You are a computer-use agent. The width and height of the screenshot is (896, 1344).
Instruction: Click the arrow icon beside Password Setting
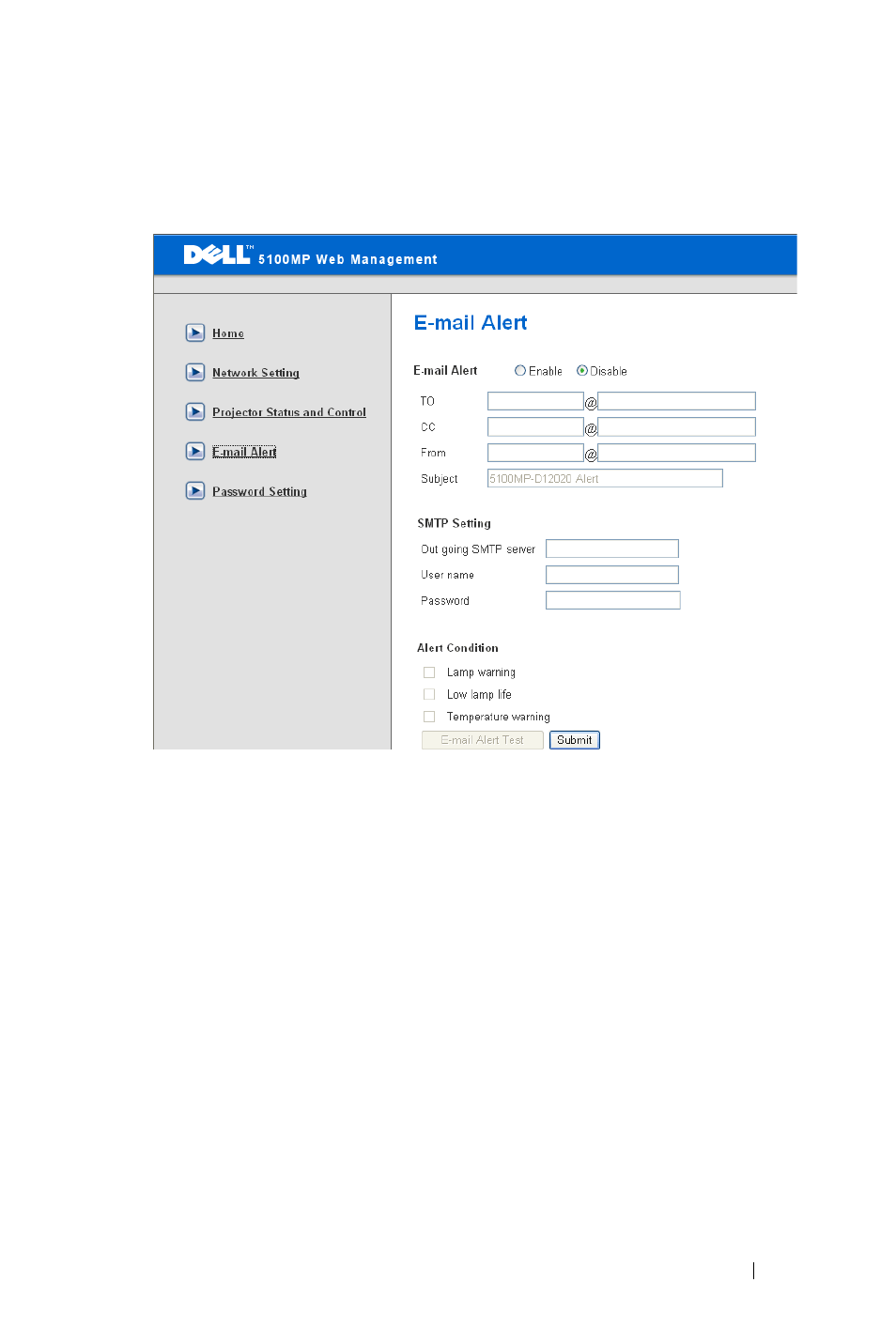(195, 490)
